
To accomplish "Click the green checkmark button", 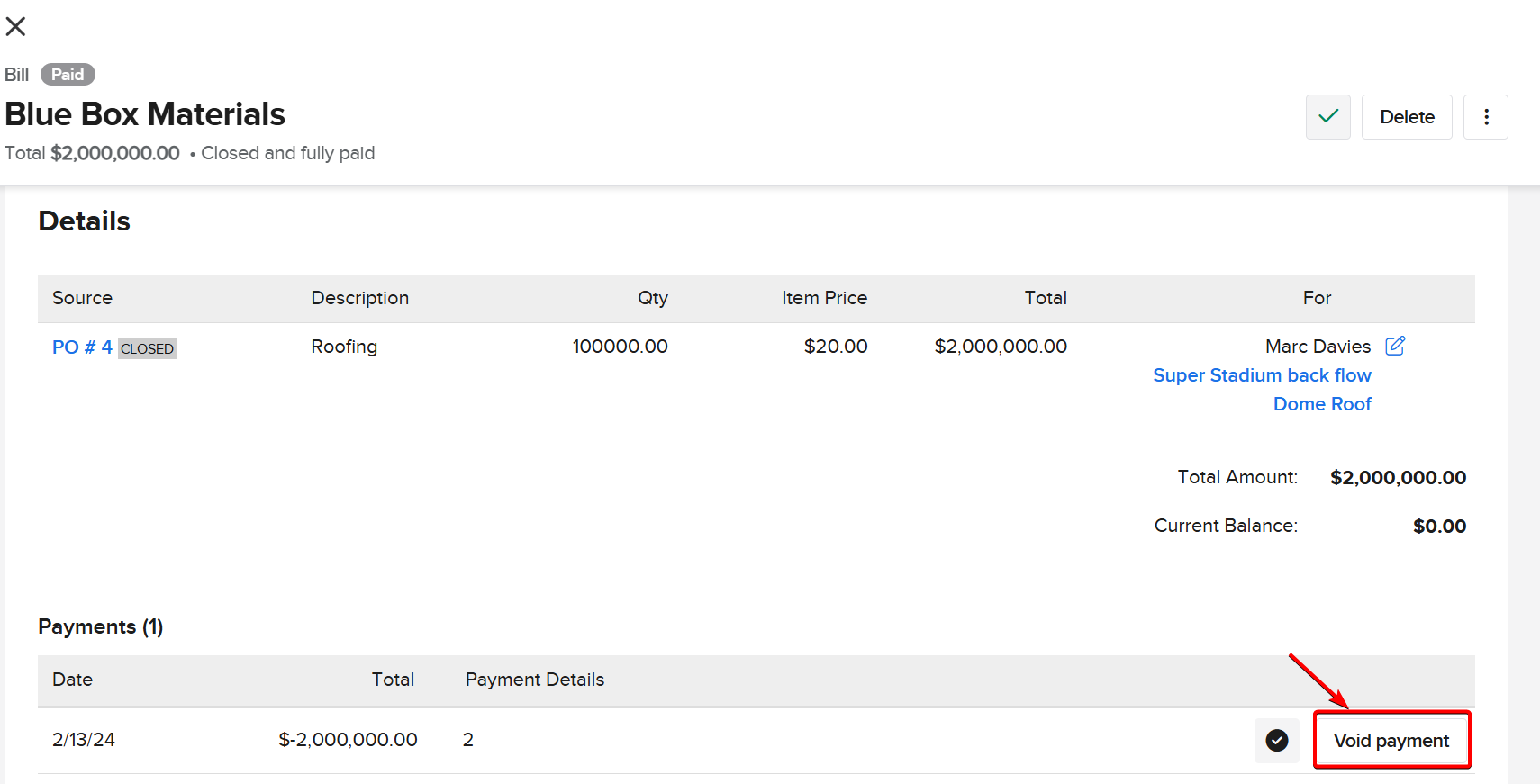I will tap(1327, 117).
